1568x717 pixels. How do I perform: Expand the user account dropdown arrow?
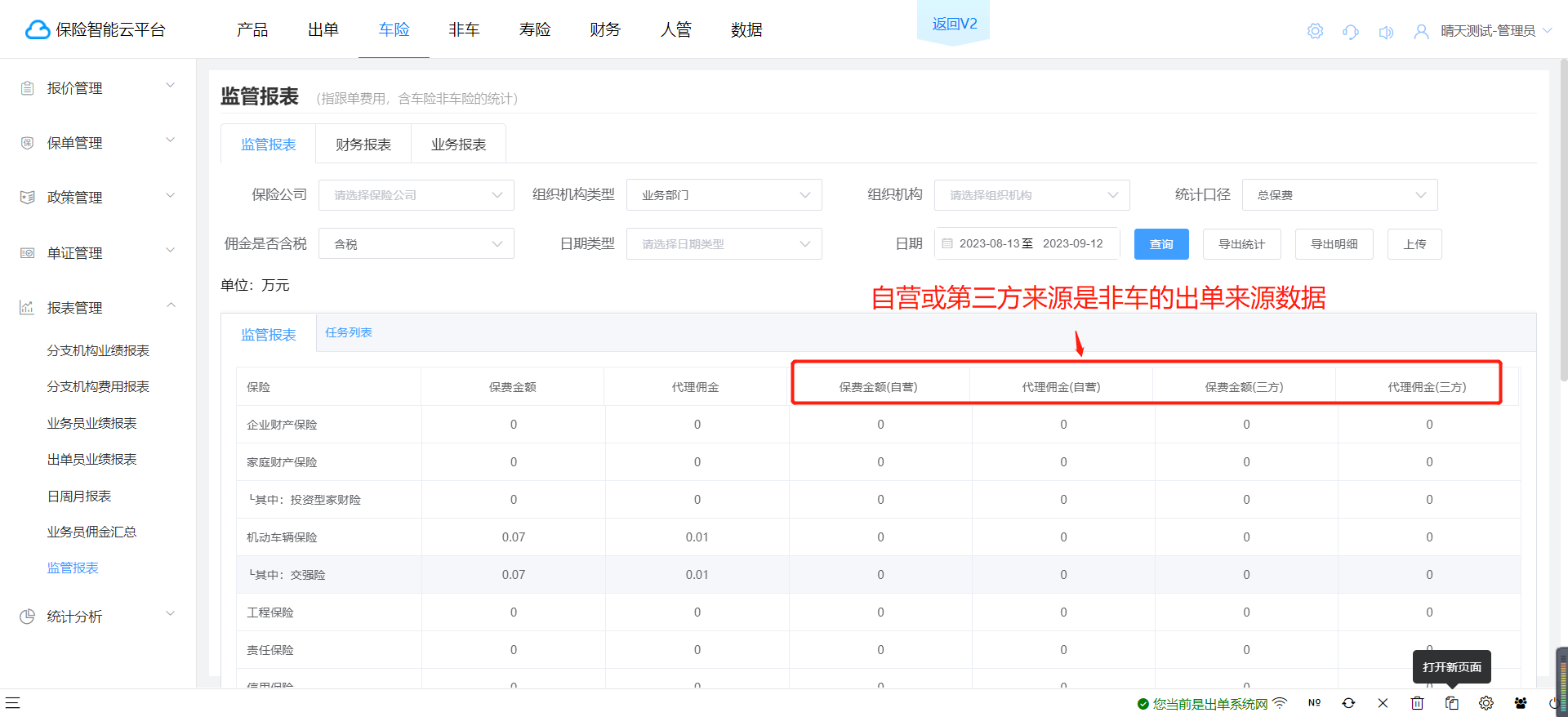1547,31
